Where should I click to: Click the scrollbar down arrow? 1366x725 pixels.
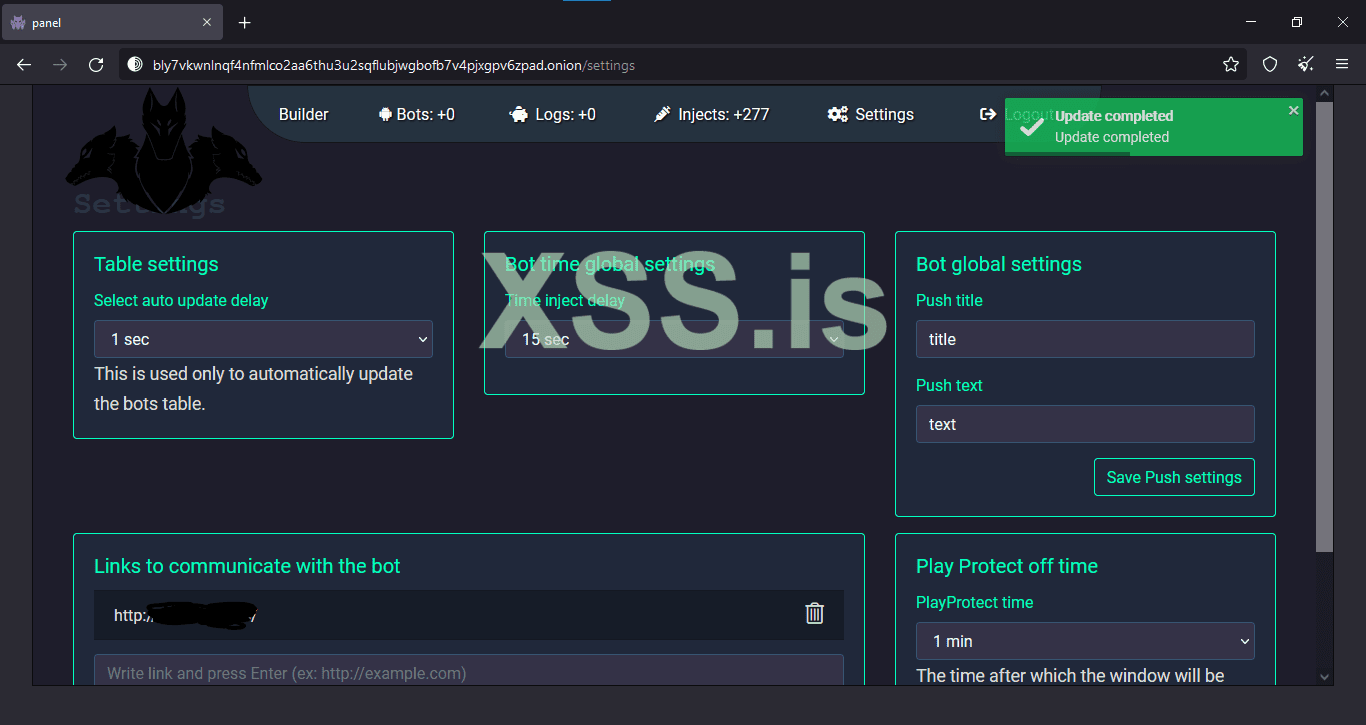[x=1324, y=677]
